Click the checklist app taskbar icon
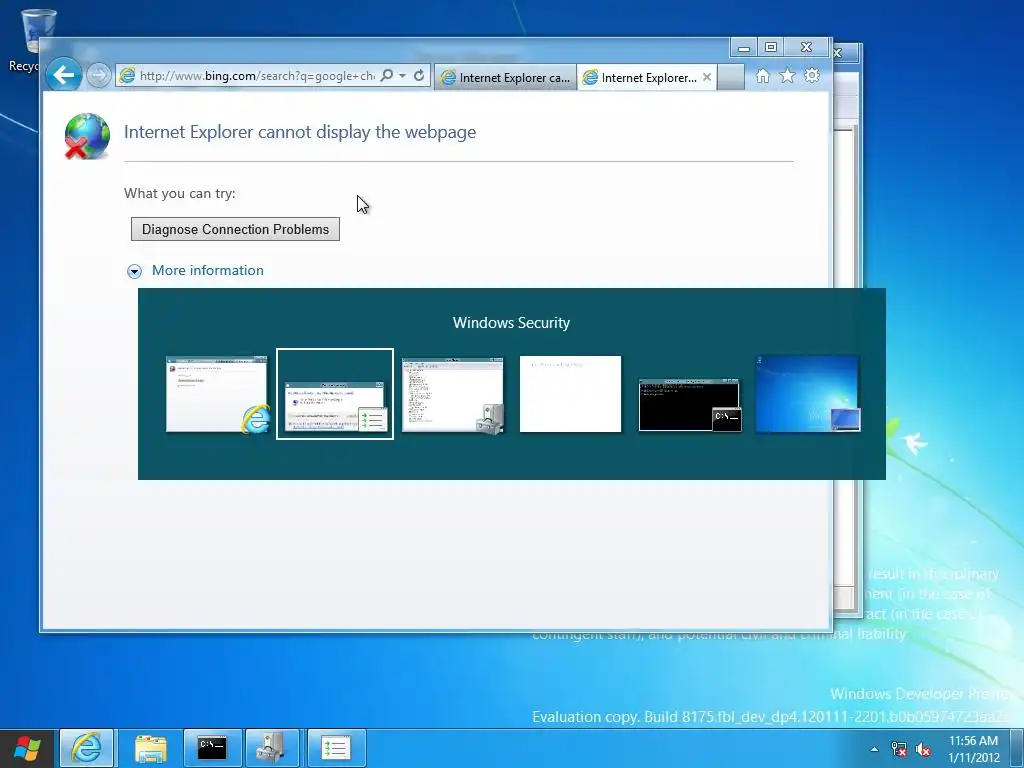1024x768 pixels. (x=336, y=748)
